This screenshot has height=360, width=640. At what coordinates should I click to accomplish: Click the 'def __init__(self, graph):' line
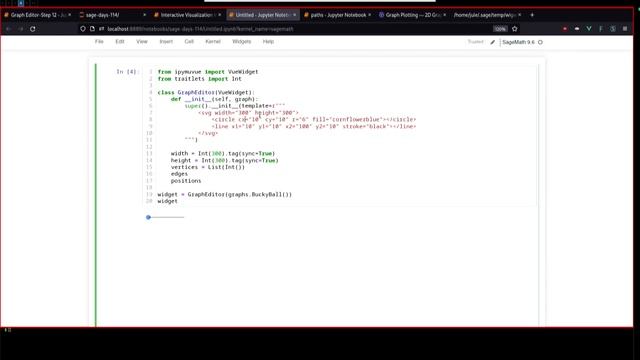[214, 99]
